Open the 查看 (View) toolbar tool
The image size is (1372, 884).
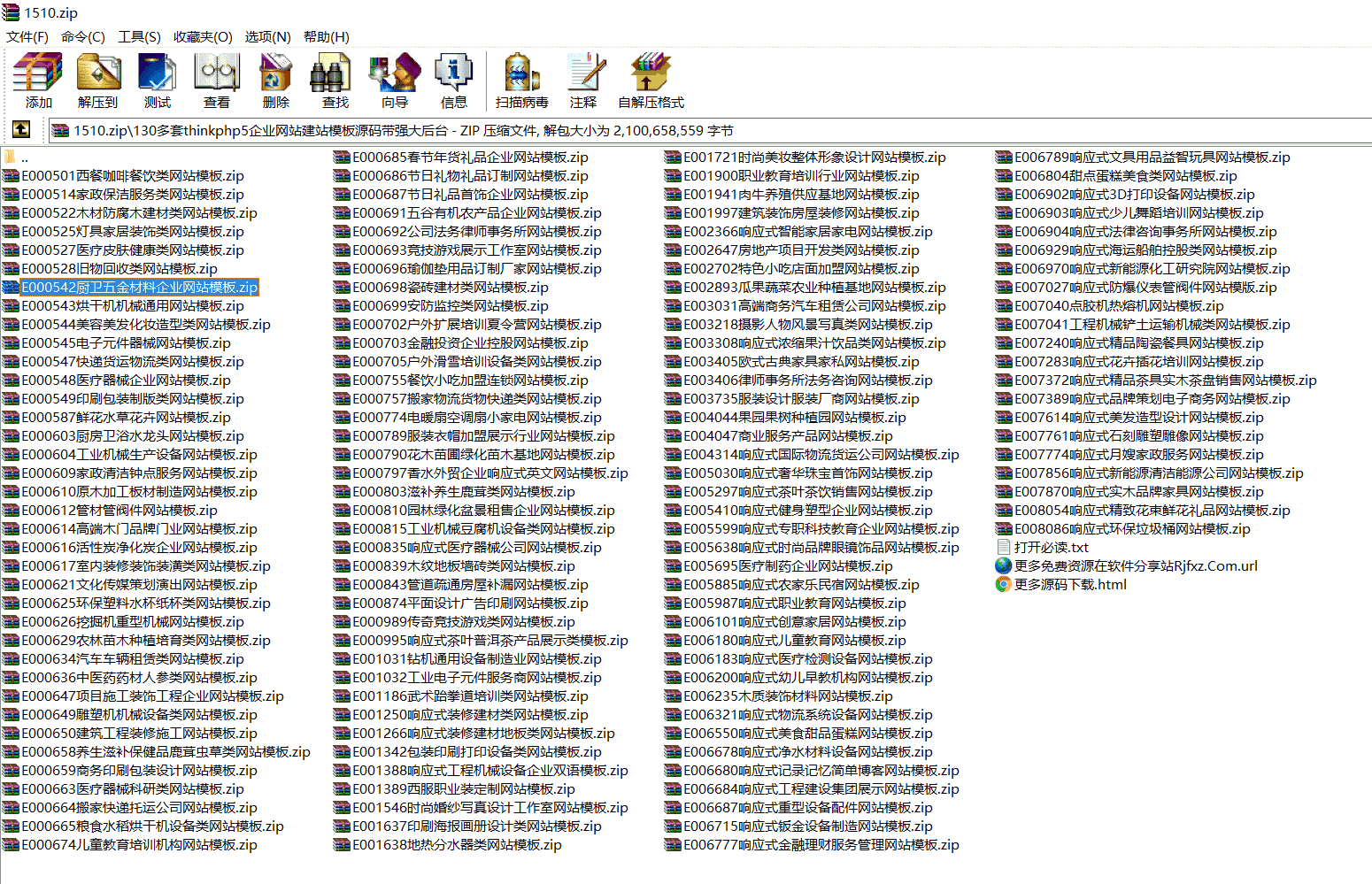tap(217, 81)
